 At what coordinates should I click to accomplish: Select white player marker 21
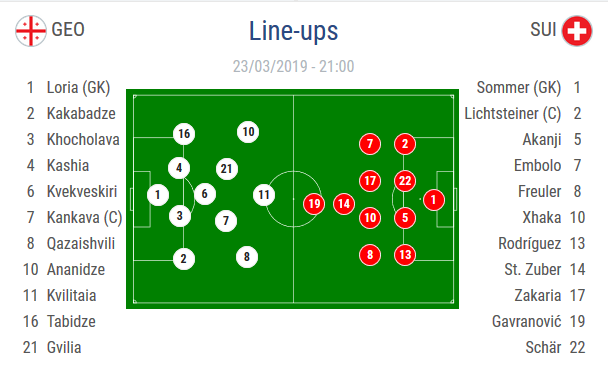click(x=226, y=169)
